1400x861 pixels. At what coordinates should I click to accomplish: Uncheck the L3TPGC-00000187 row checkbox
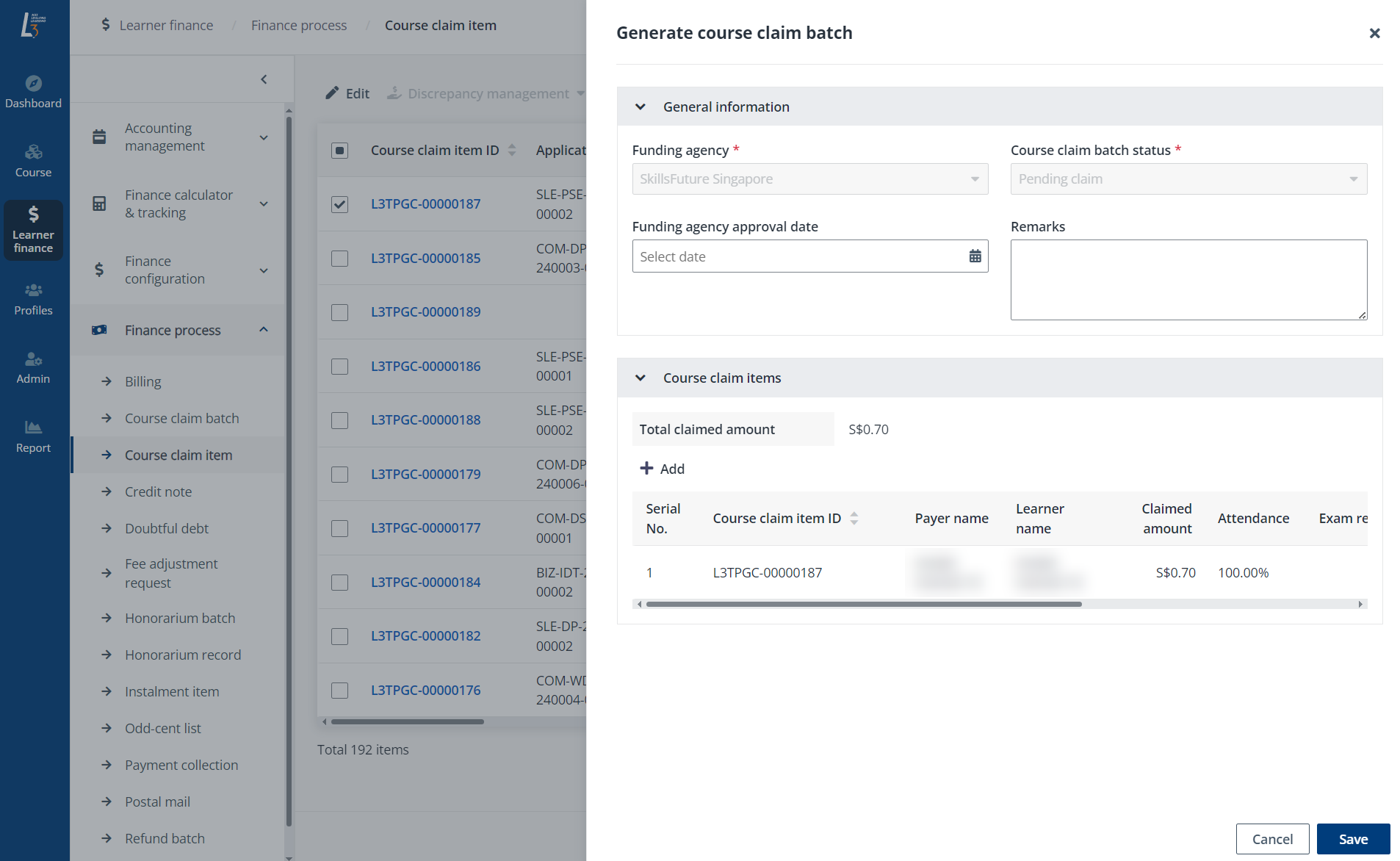pyautogui.click(x=339, y=204)
